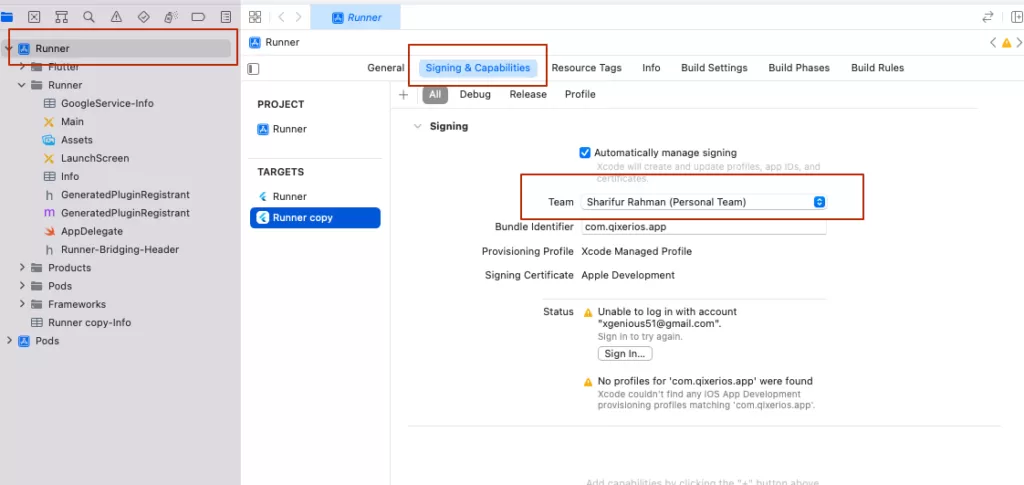Add editor pane on the right
The height and width of the screenshot is (485, 1024).
tap(1017, 18)
